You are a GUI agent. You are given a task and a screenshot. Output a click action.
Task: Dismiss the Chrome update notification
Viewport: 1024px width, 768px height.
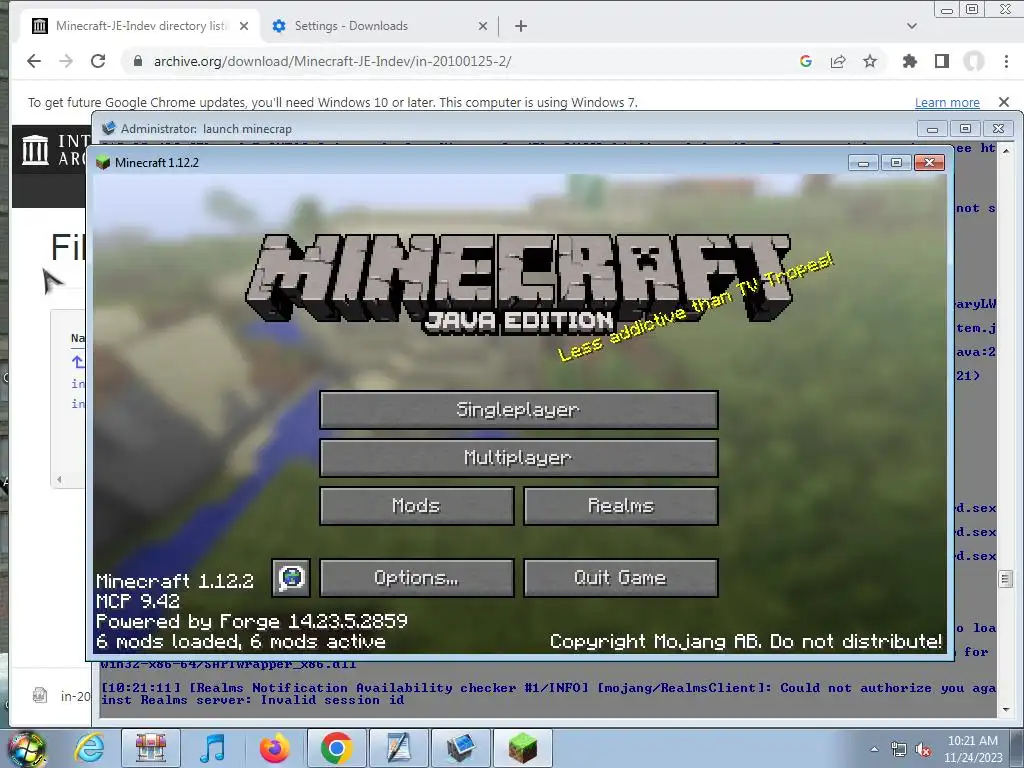[1004, 102]
